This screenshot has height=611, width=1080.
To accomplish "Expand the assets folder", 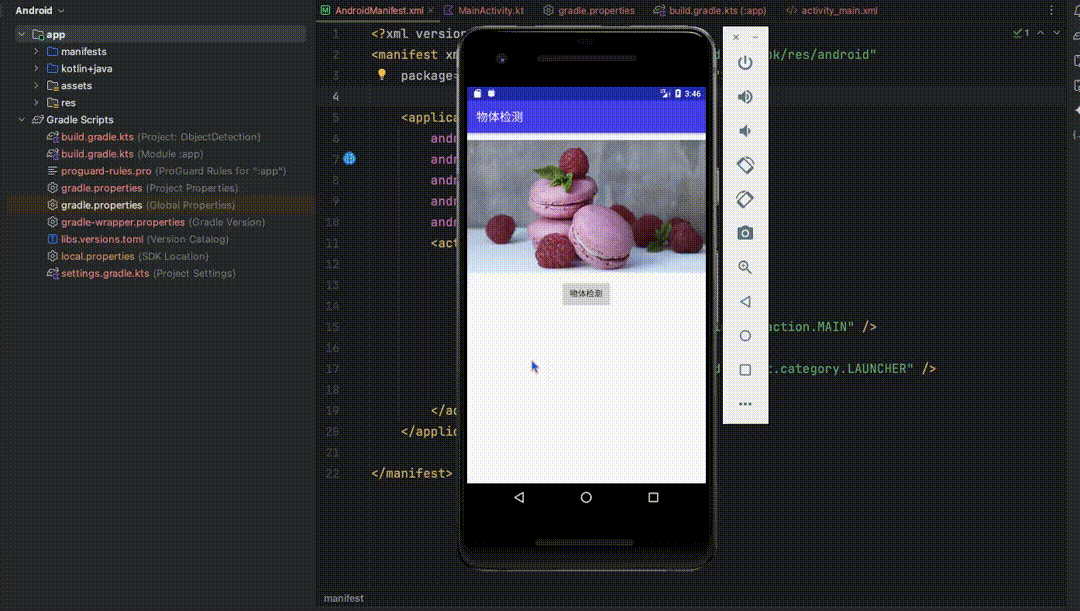I will pos(37,86).
